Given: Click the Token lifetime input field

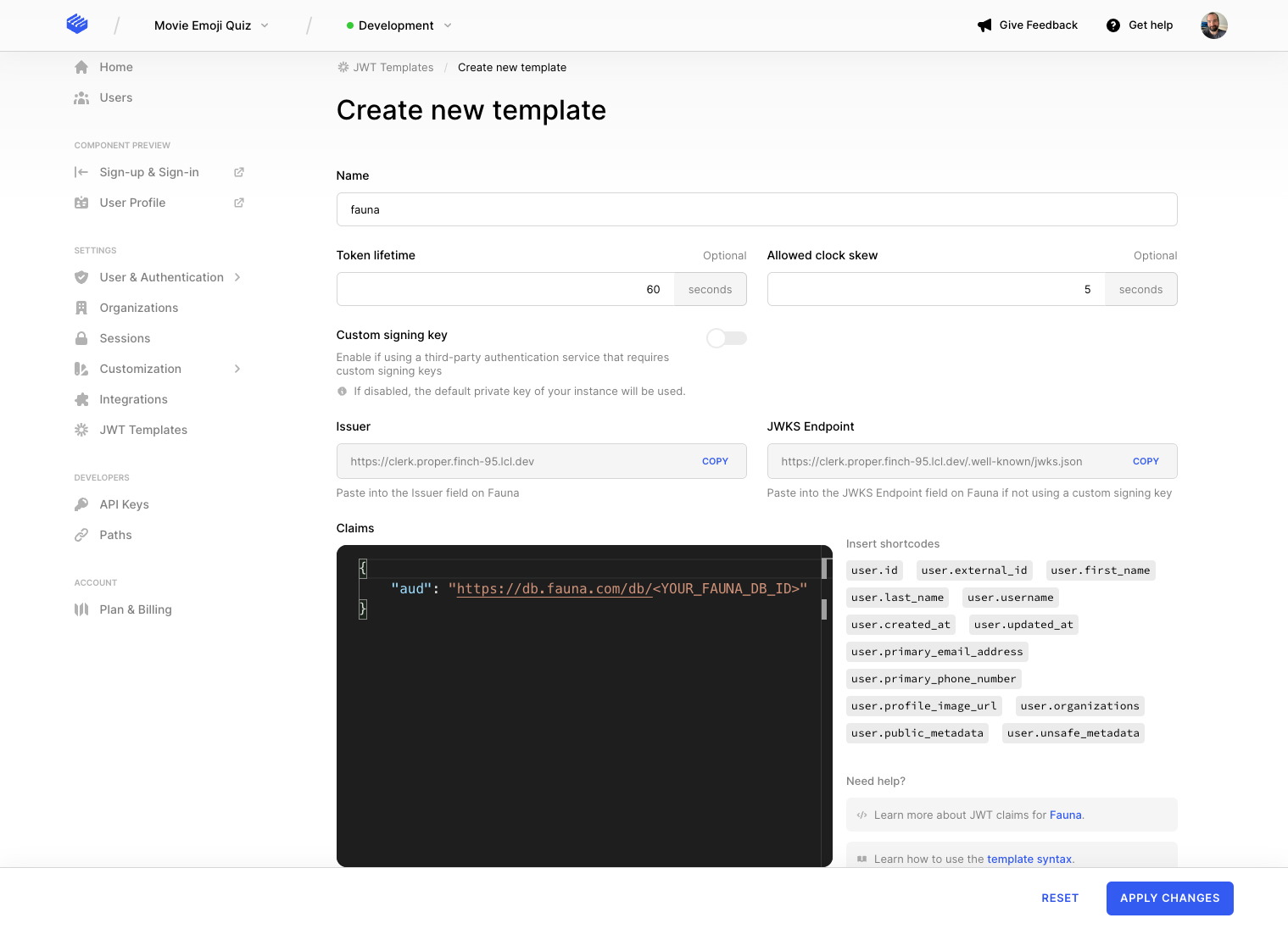Looking at the screenshot, I should pyautogui.click(x=505, y=289).
